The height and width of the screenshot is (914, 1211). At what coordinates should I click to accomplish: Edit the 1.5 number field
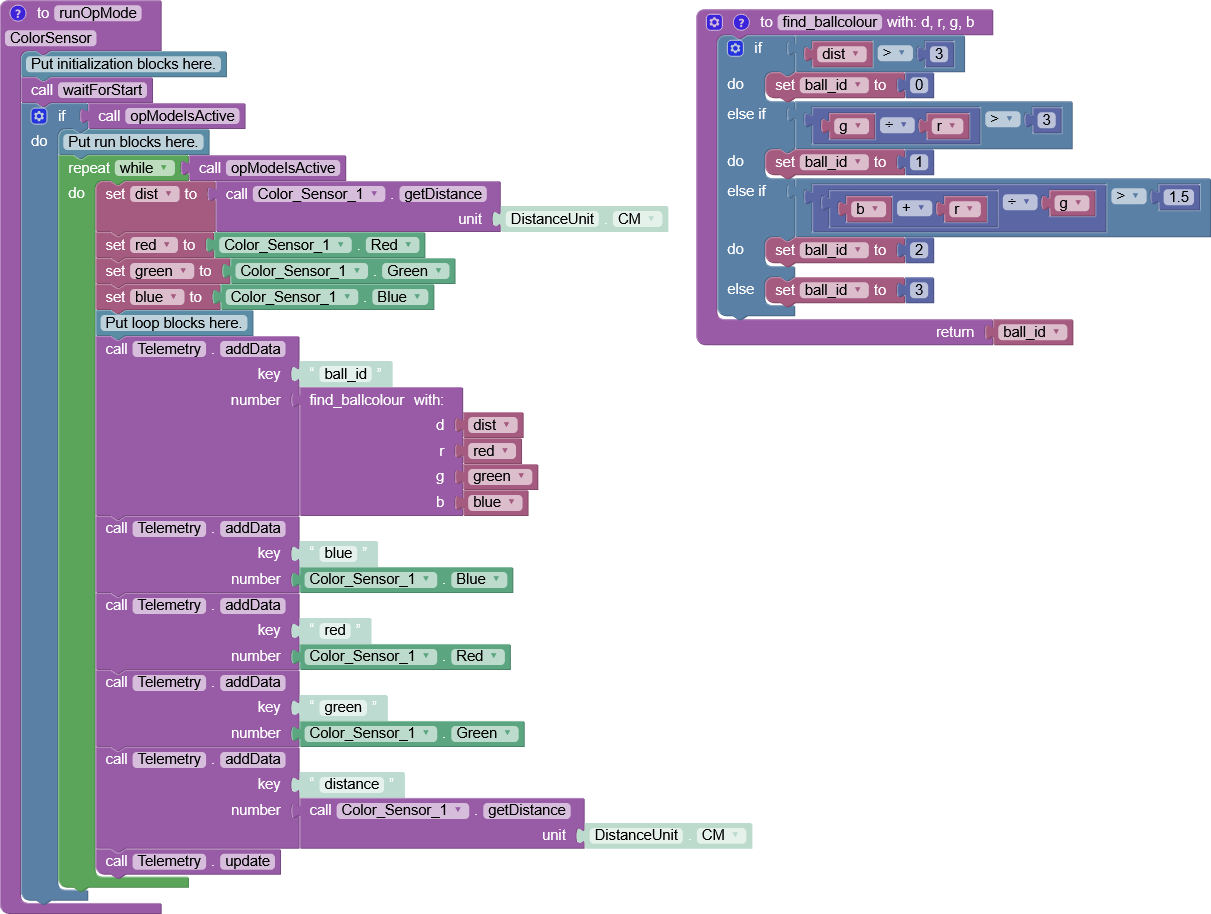click(x=1179, y=197)
